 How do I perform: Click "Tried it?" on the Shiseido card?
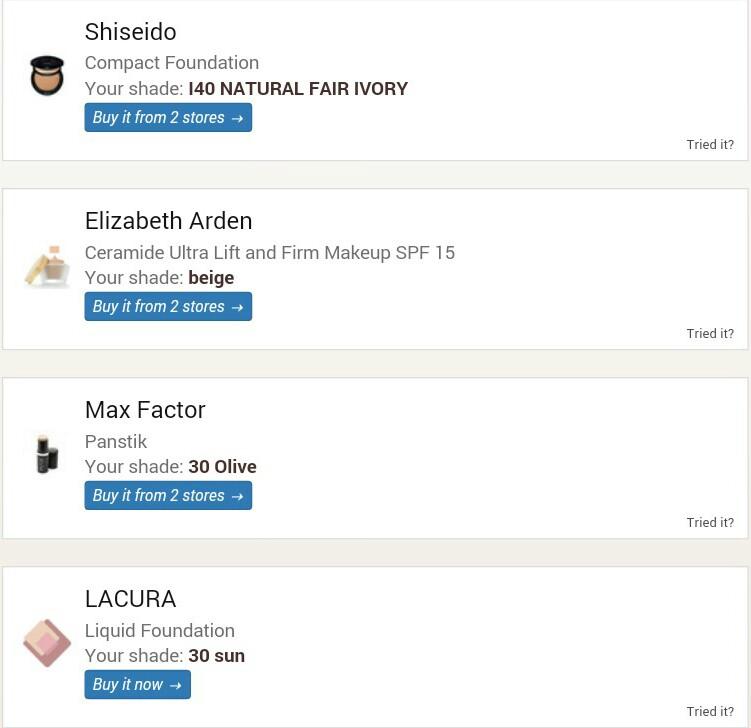pyautogui.click(x=709, y=145)
